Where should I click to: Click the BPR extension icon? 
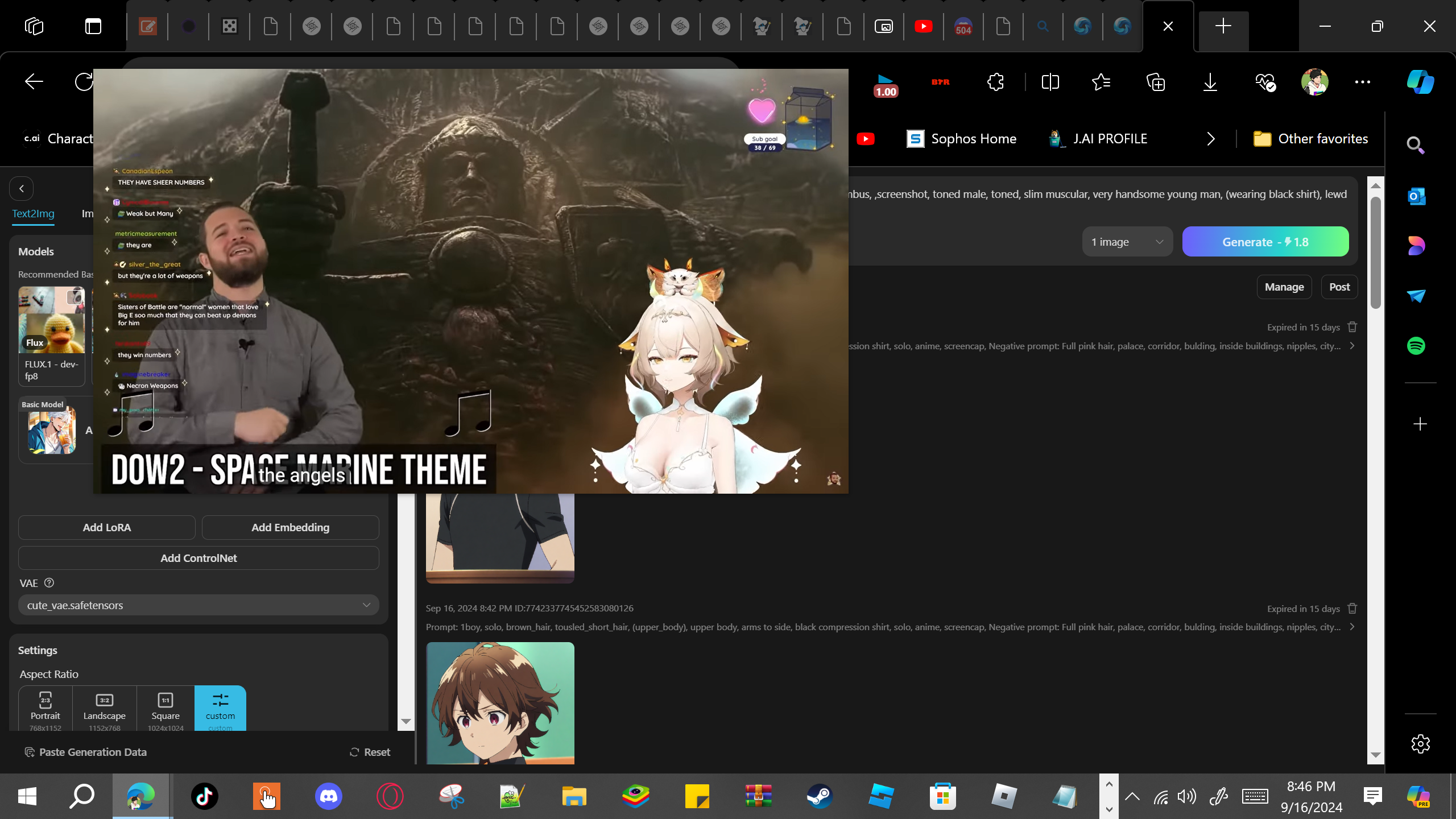(x=941, y=82)
